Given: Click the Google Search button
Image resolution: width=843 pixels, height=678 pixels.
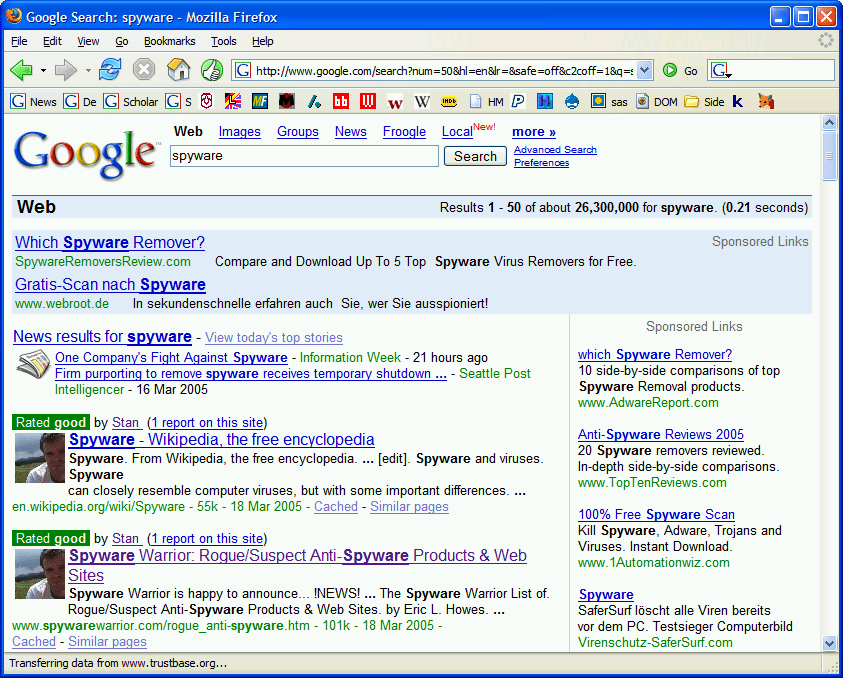Looking at the screenshot, I should pyautogui.click(x=475, y=156).
